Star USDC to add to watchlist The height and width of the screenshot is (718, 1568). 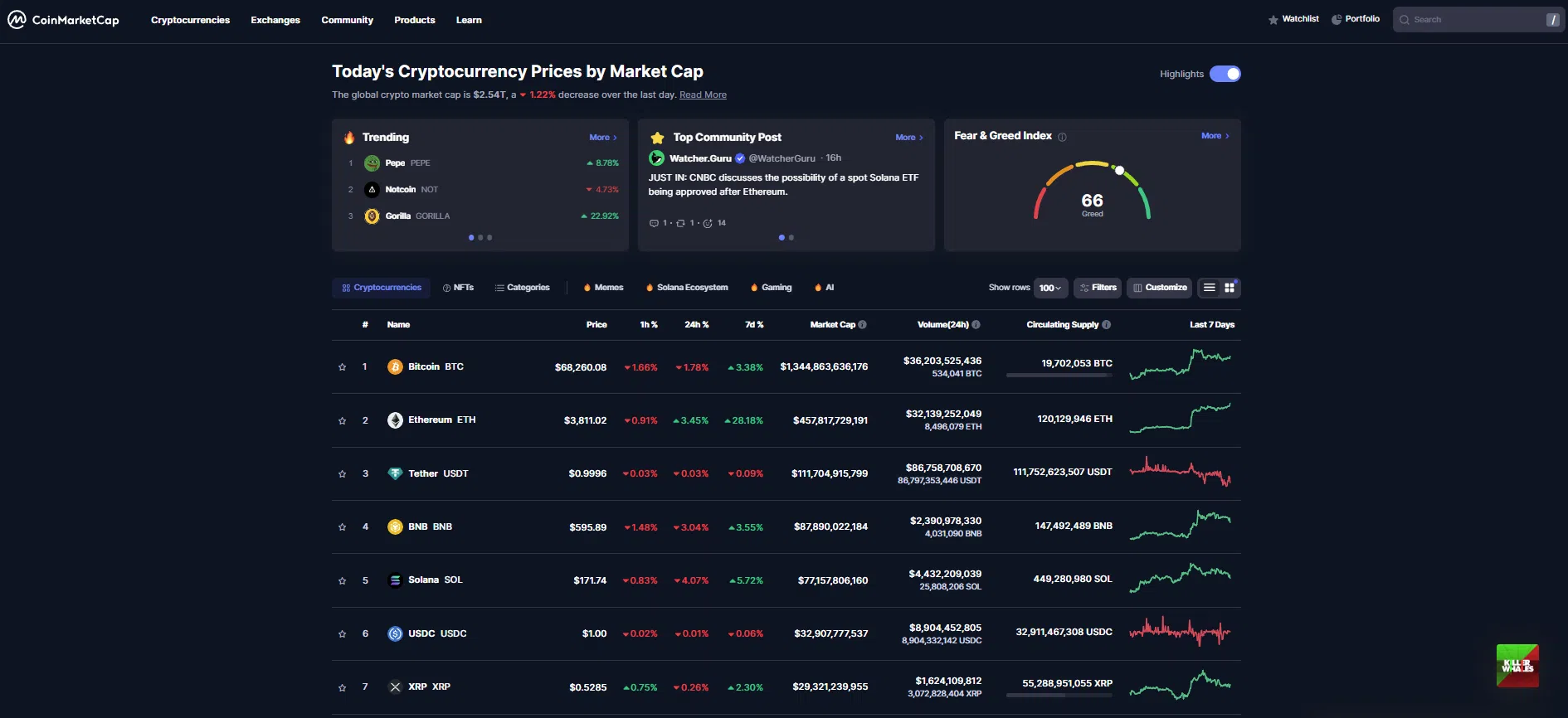[x=342, y=634]
